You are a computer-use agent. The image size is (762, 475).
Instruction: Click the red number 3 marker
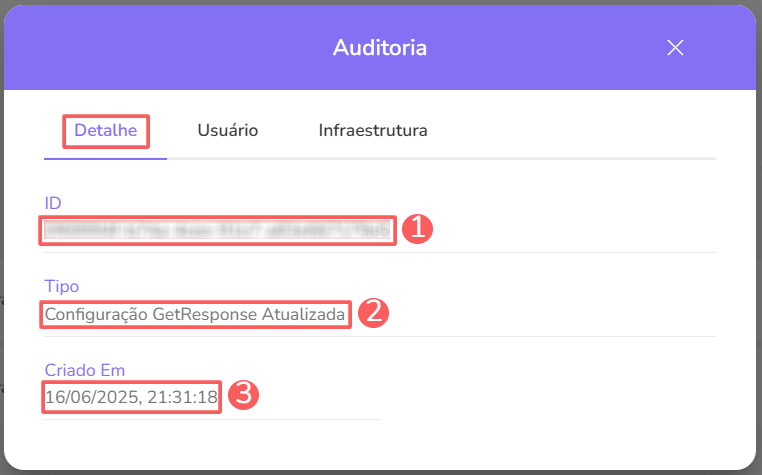[244, 396]
